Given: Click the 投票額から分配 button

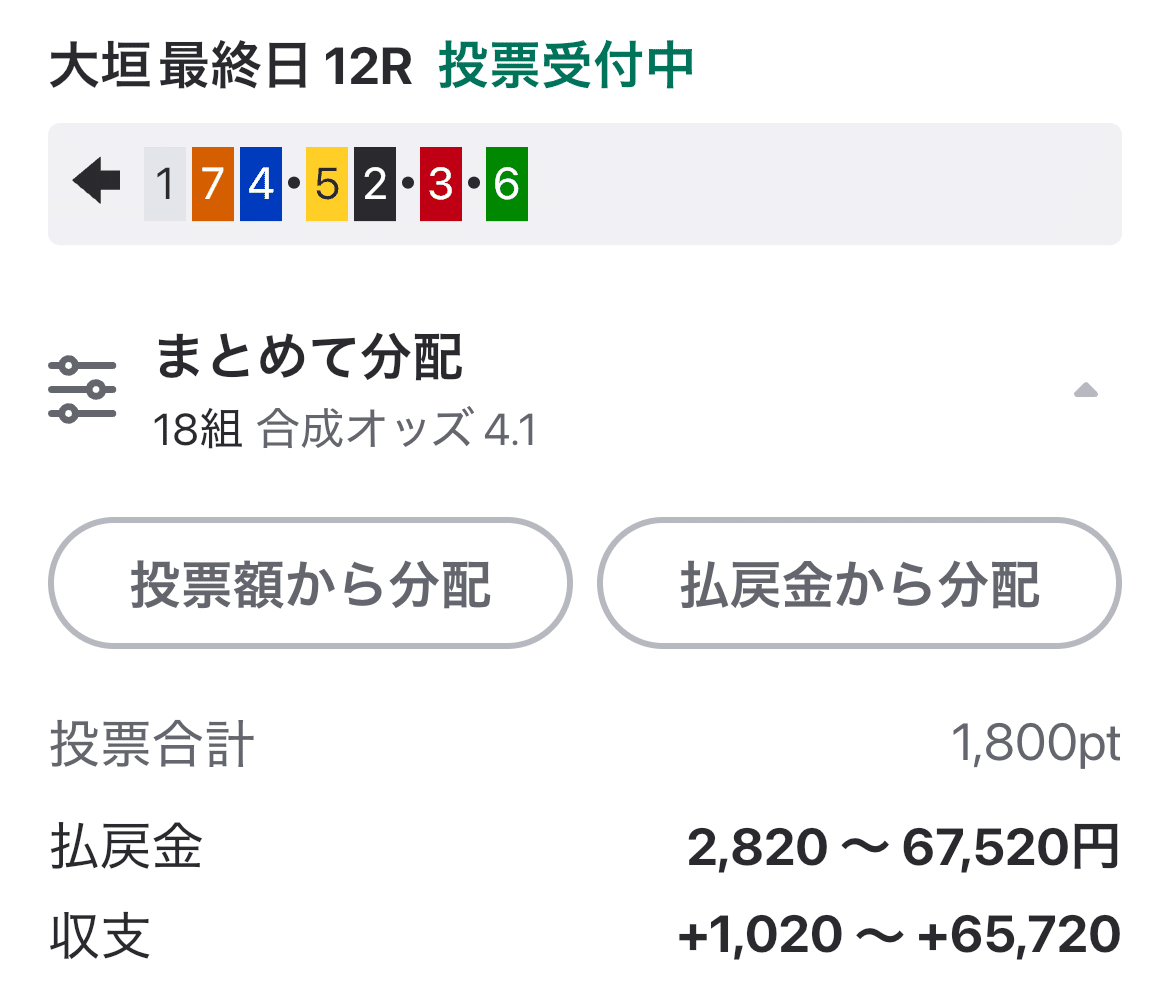Looking at the screenshot, I should [x=310, y=583].
